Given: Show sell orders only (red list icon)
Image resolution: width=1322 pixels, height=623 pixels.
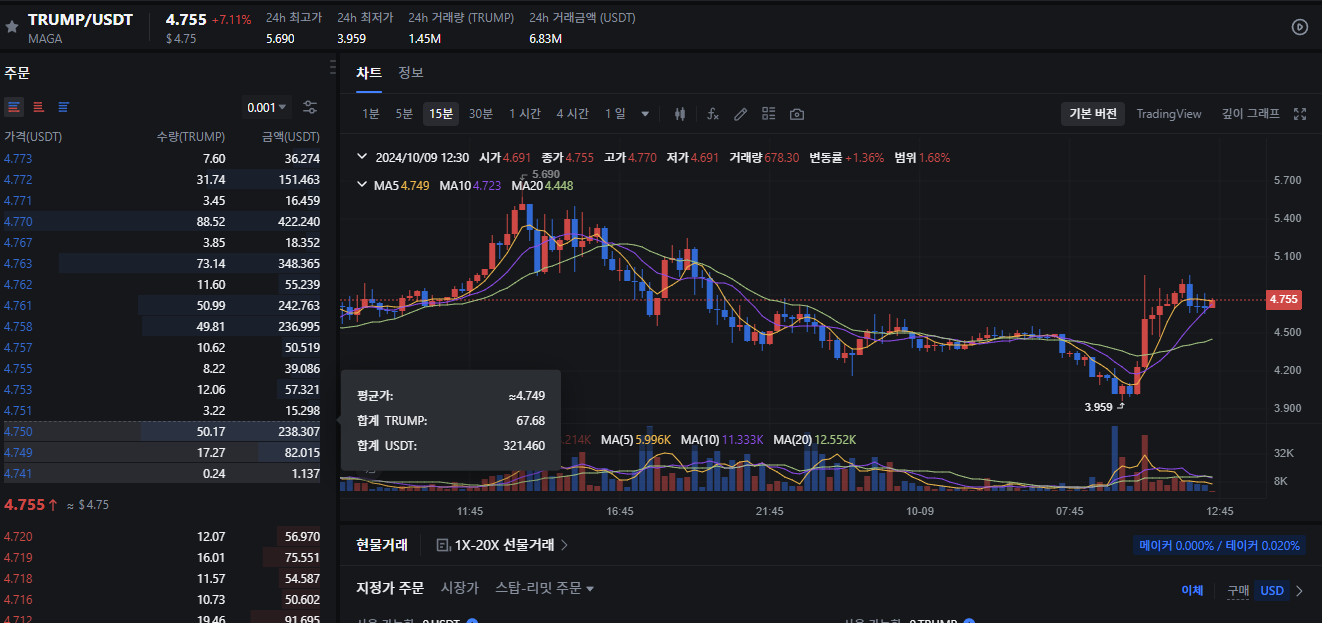Looking at the screenshot, I should coord(38,107).
